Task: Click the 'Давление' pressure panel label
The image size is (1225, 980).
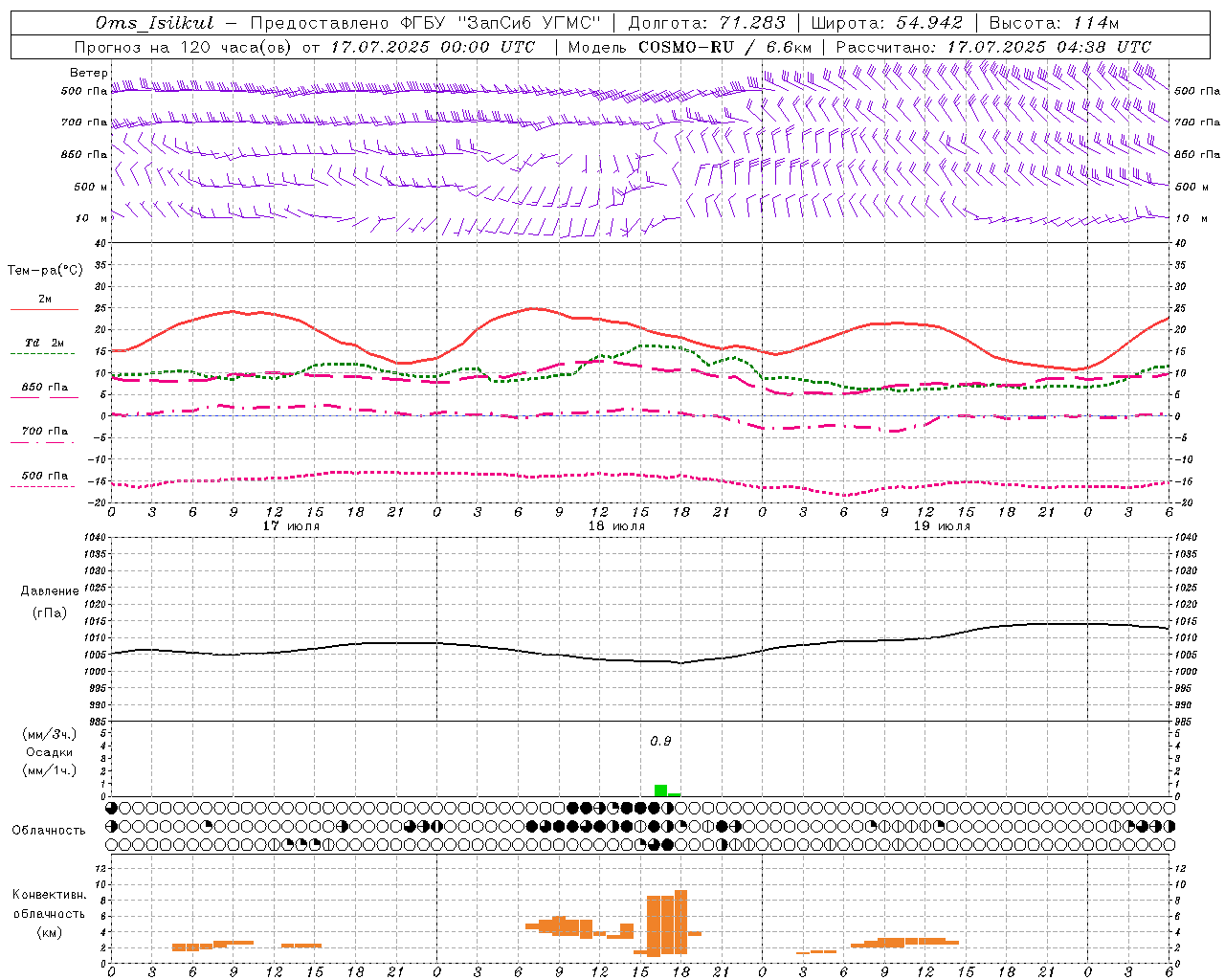Action: (x=50, y=591)
